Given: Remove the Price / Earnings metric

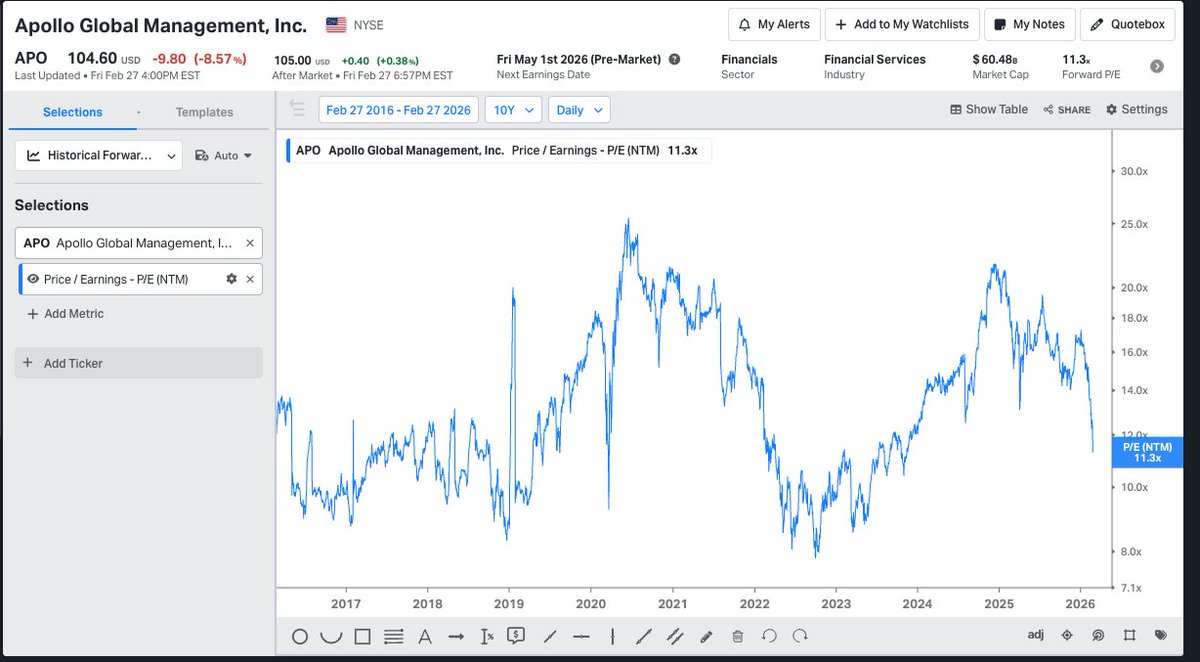Looking at the screenshot, I should point(250,279).
